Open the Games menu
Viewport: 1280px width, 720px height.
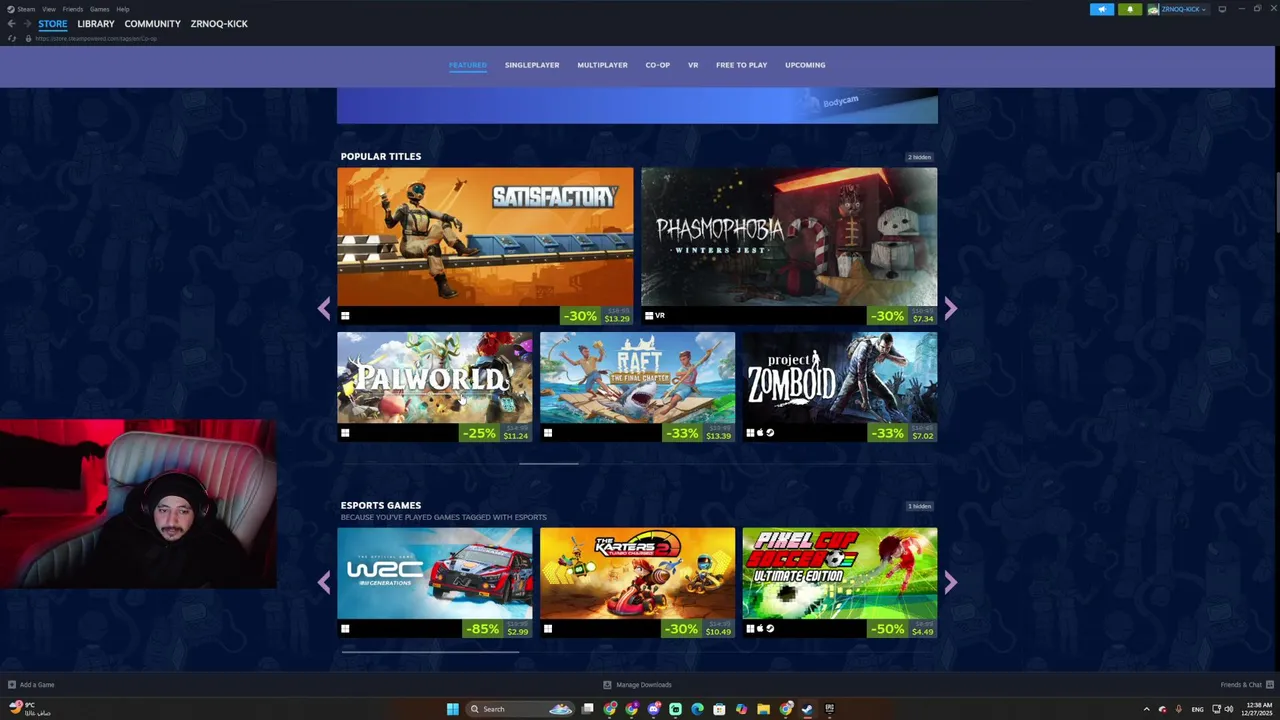99,9
